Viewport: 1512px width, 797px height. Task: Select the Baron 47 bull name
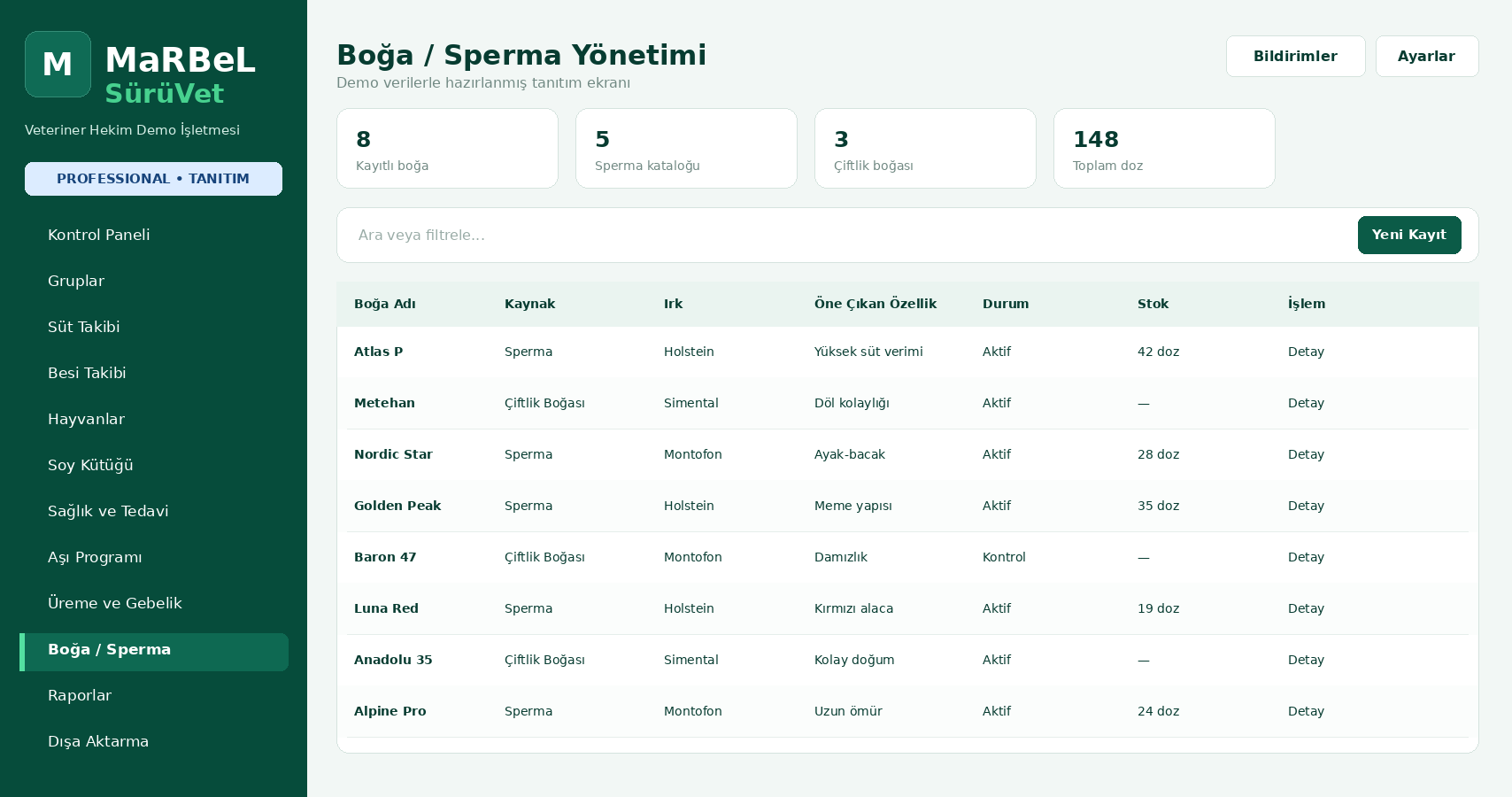(x=385, y=557)
